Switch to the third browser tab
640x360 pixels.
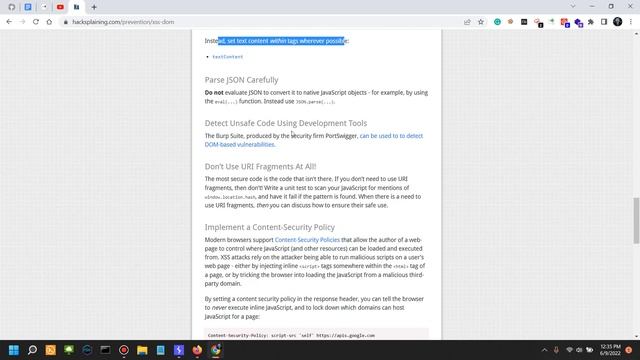tap(44, 7)
